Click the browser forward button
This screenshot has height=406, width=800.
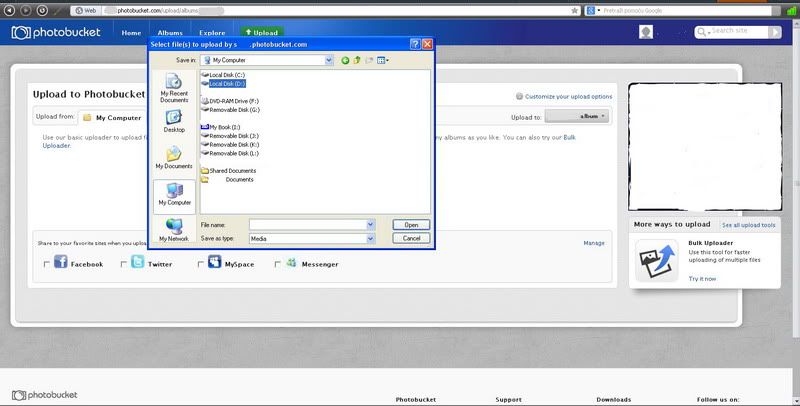pyautogui.click(x=26, y=10)
